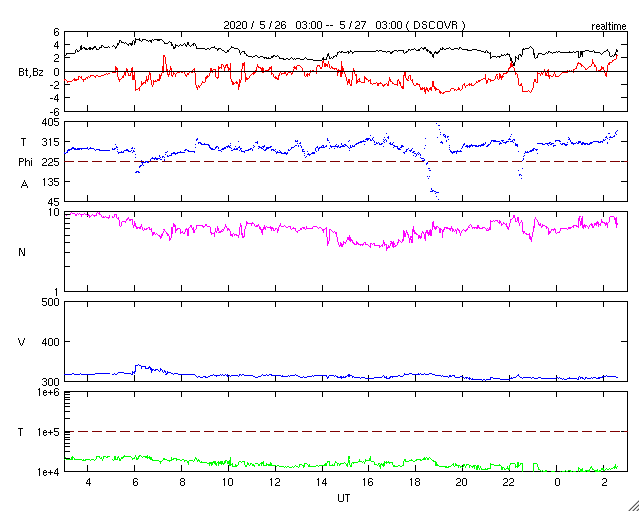Click the 'T' label above Phi

point(23,142)
